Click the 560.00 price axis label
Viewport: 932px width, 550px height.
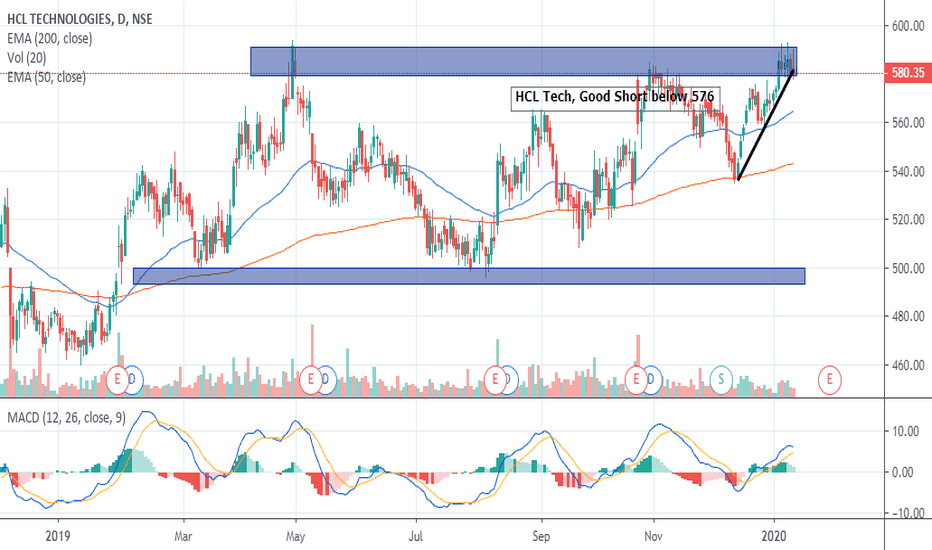tap(908, 123)
